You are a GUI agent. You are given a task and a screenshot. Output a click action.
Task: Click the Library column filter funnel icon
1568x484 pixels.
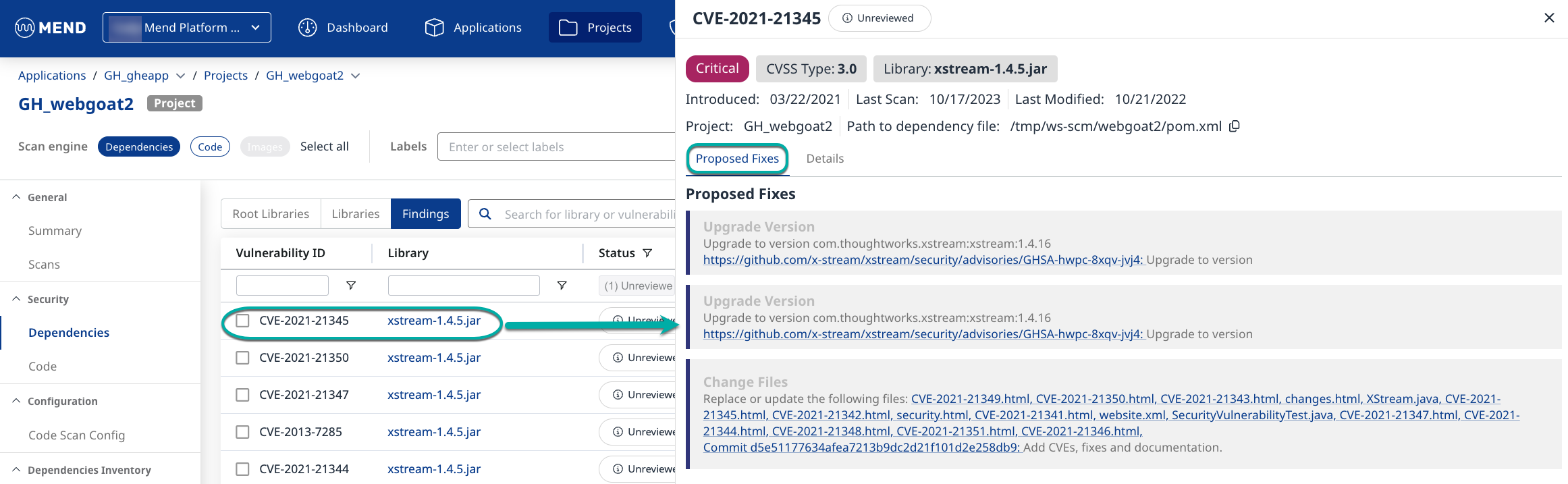[562, 286]
